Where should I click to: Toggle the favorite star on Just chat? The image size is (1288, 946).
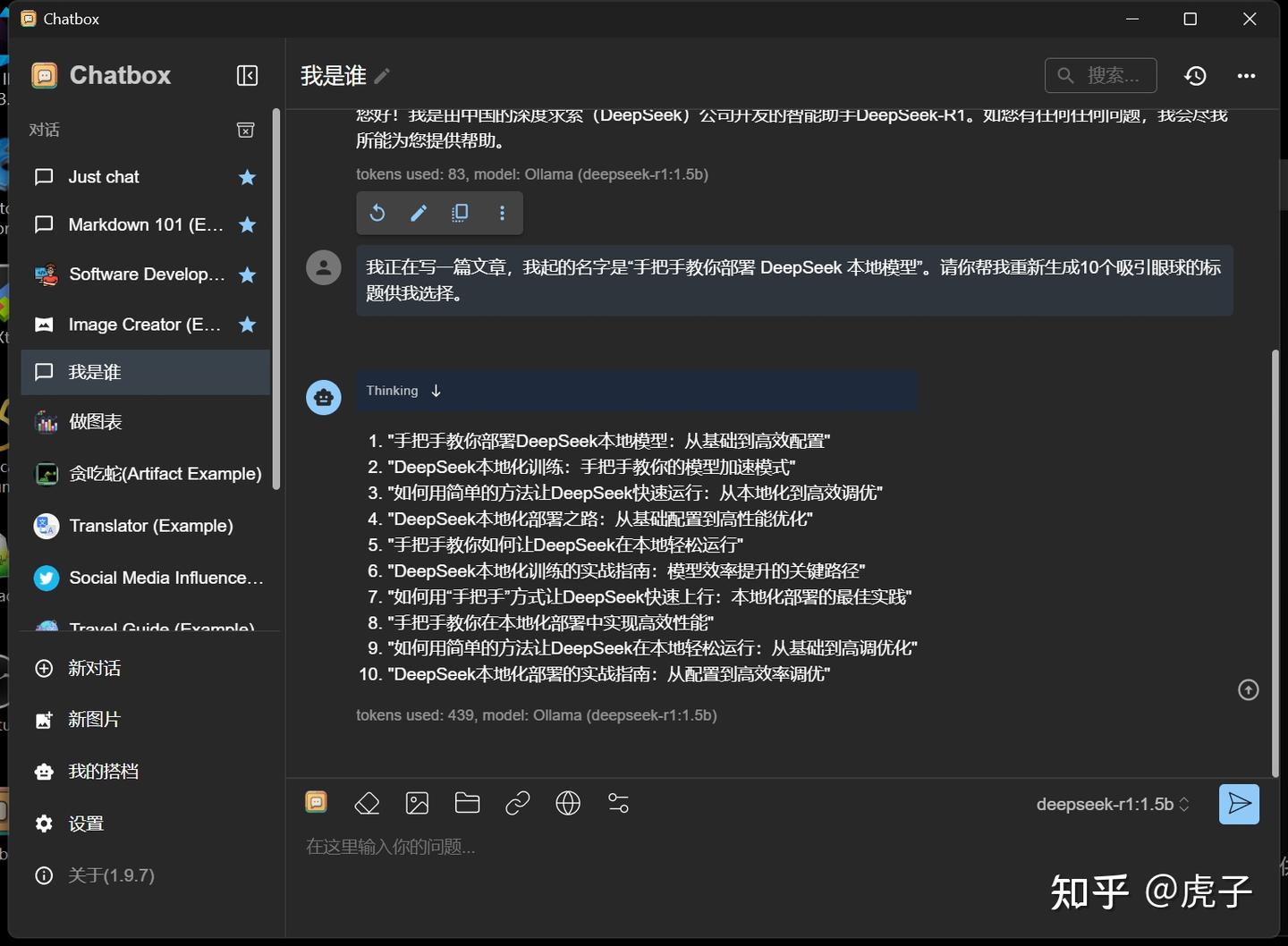247,177
